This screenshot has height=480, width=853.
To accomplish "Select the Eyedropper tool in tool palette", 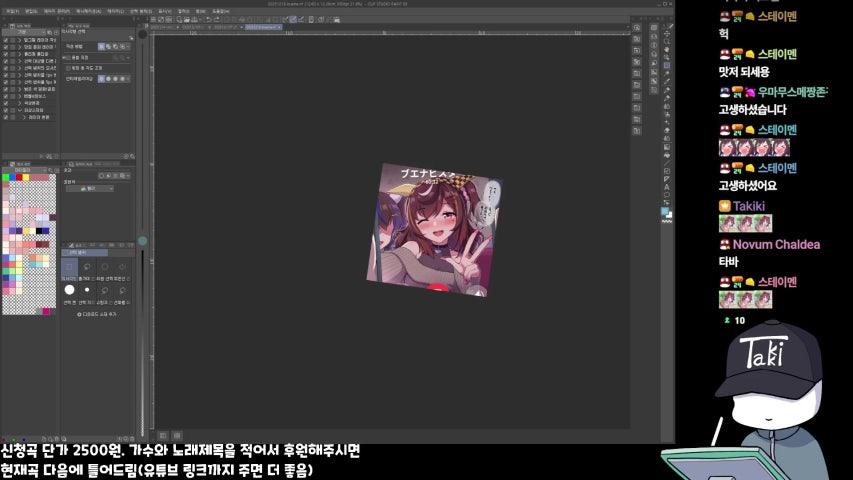I will point(666,81).
